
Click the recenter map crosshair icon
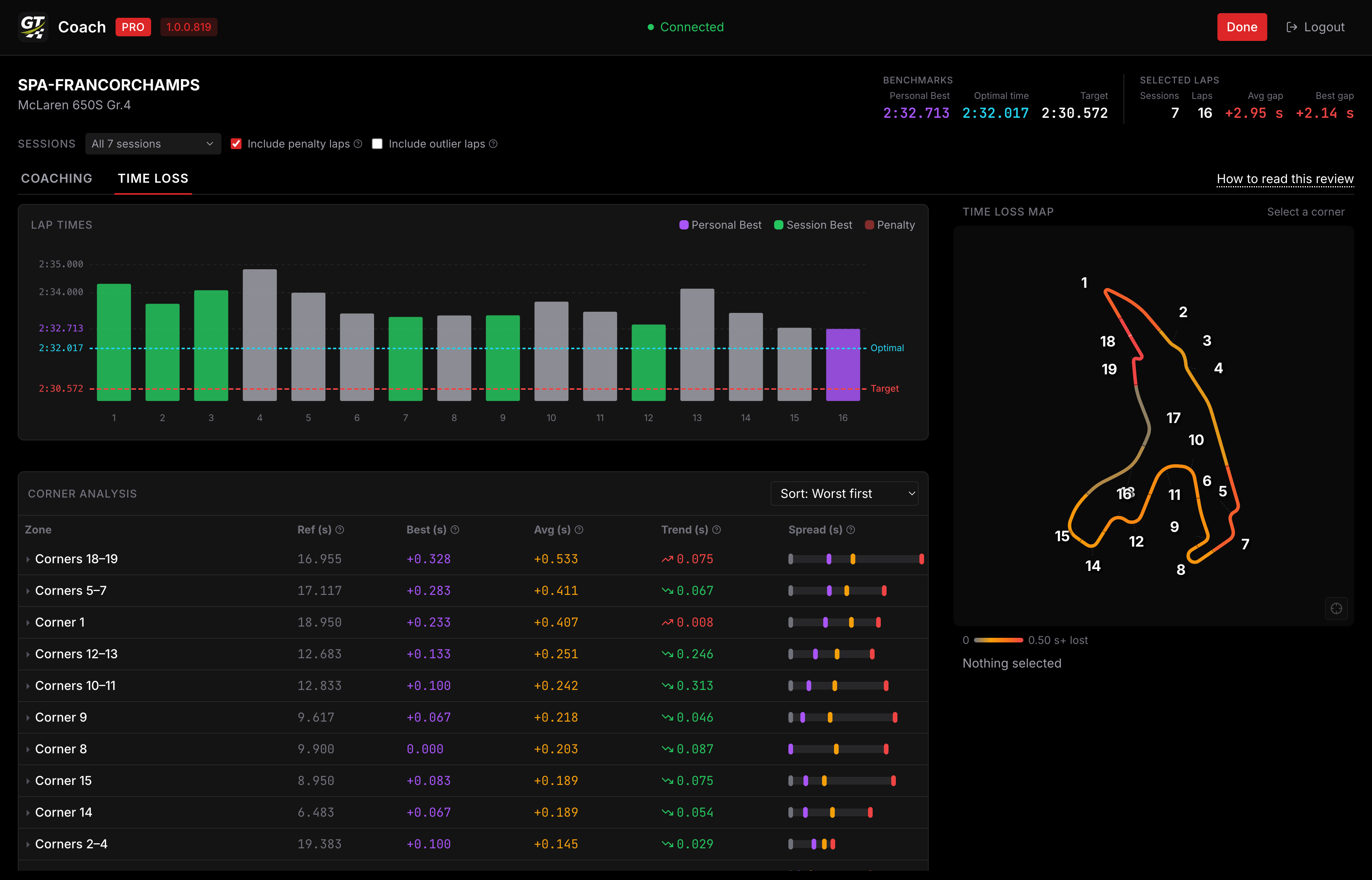(x=1336, y=608)
